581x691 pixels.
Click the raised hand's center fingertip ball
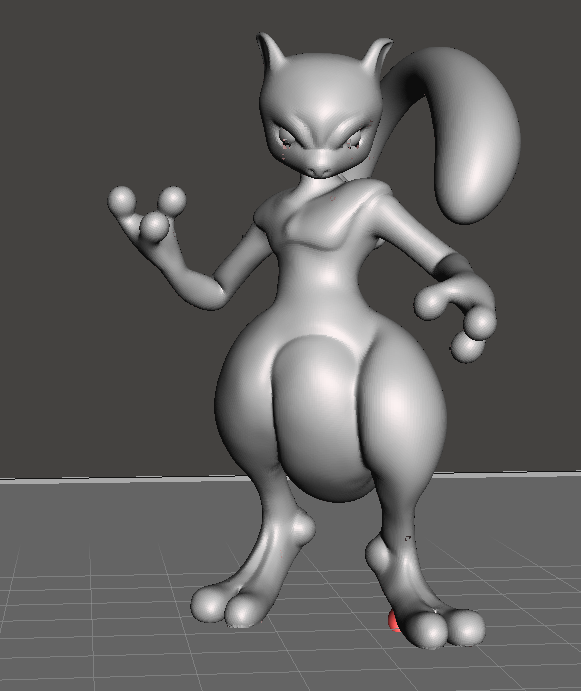click(154, 226)
